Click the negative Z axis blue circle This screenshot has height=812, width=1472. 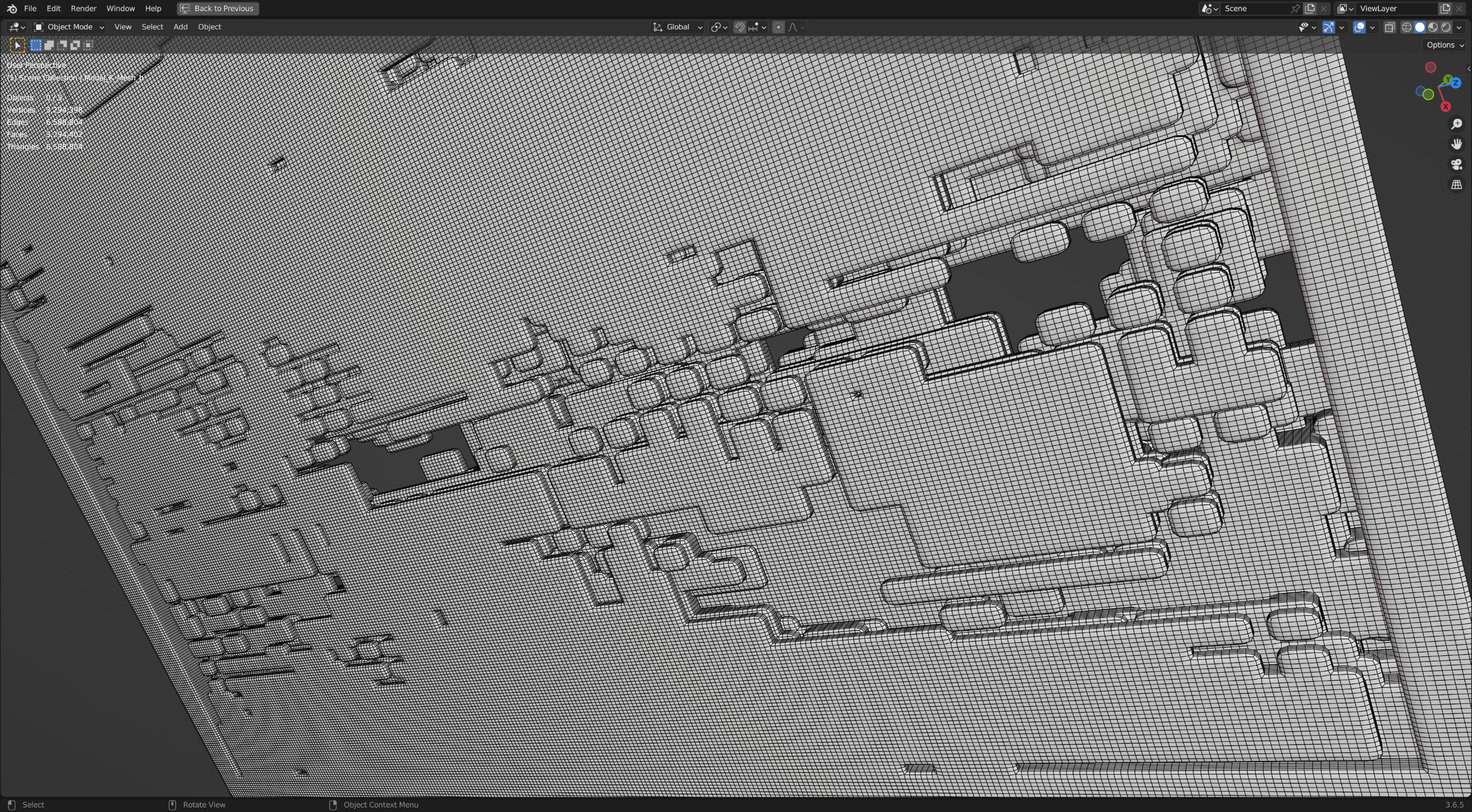[x=1420, y=92]
